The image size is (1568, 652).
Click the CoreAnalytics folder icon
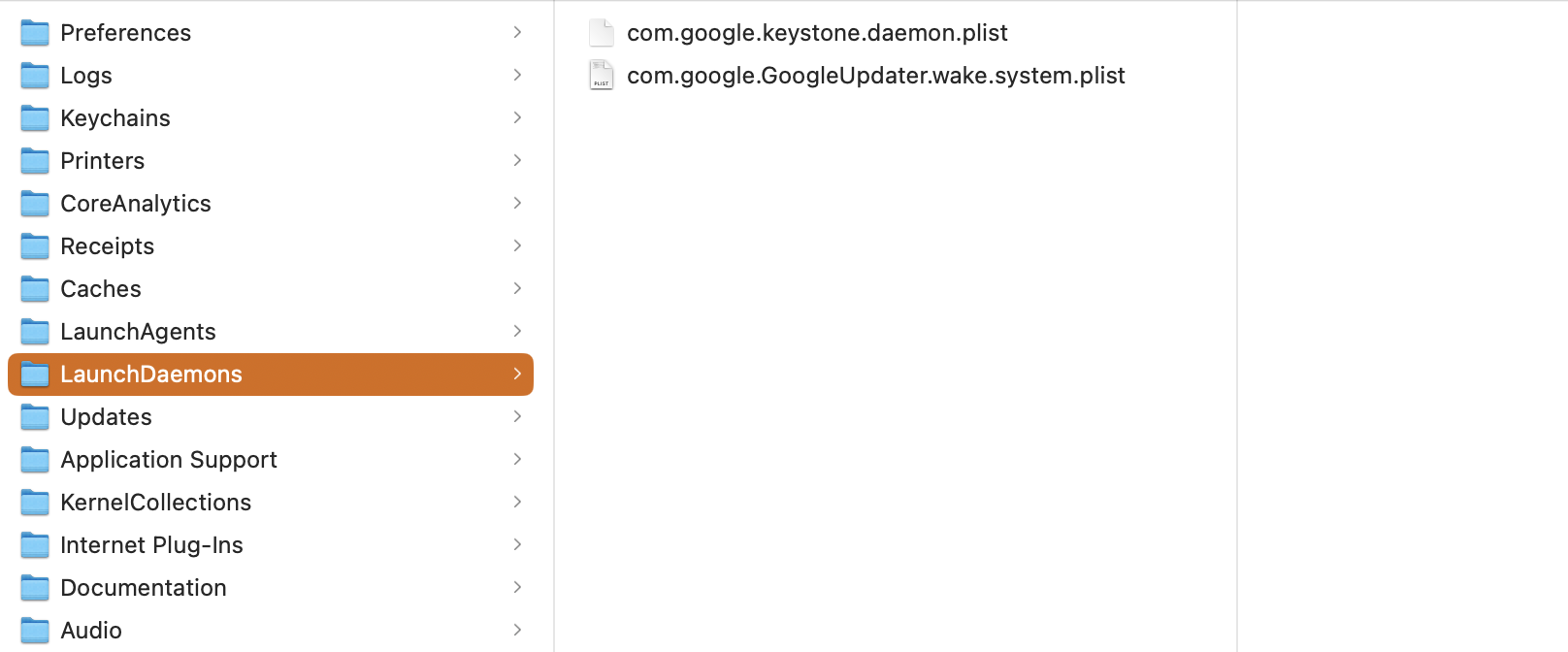[35, 204]
